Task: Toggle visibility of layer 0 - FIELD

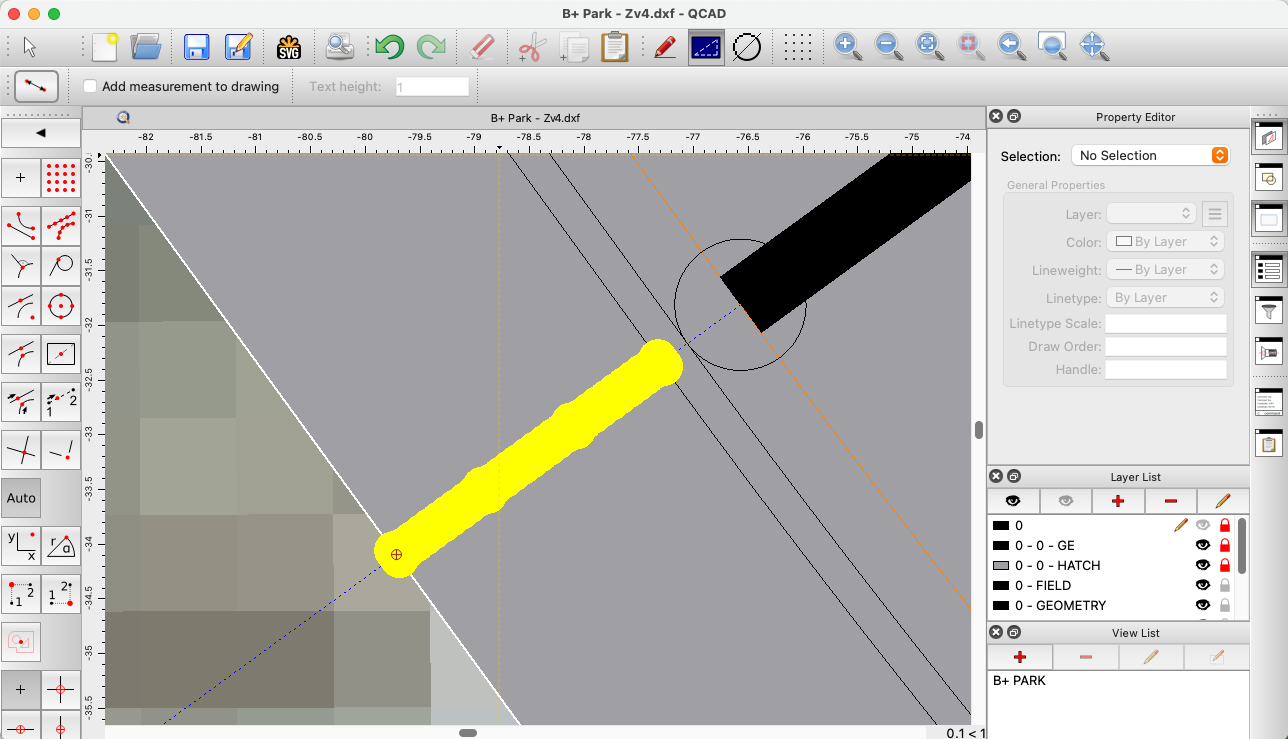Action: 1203,585
